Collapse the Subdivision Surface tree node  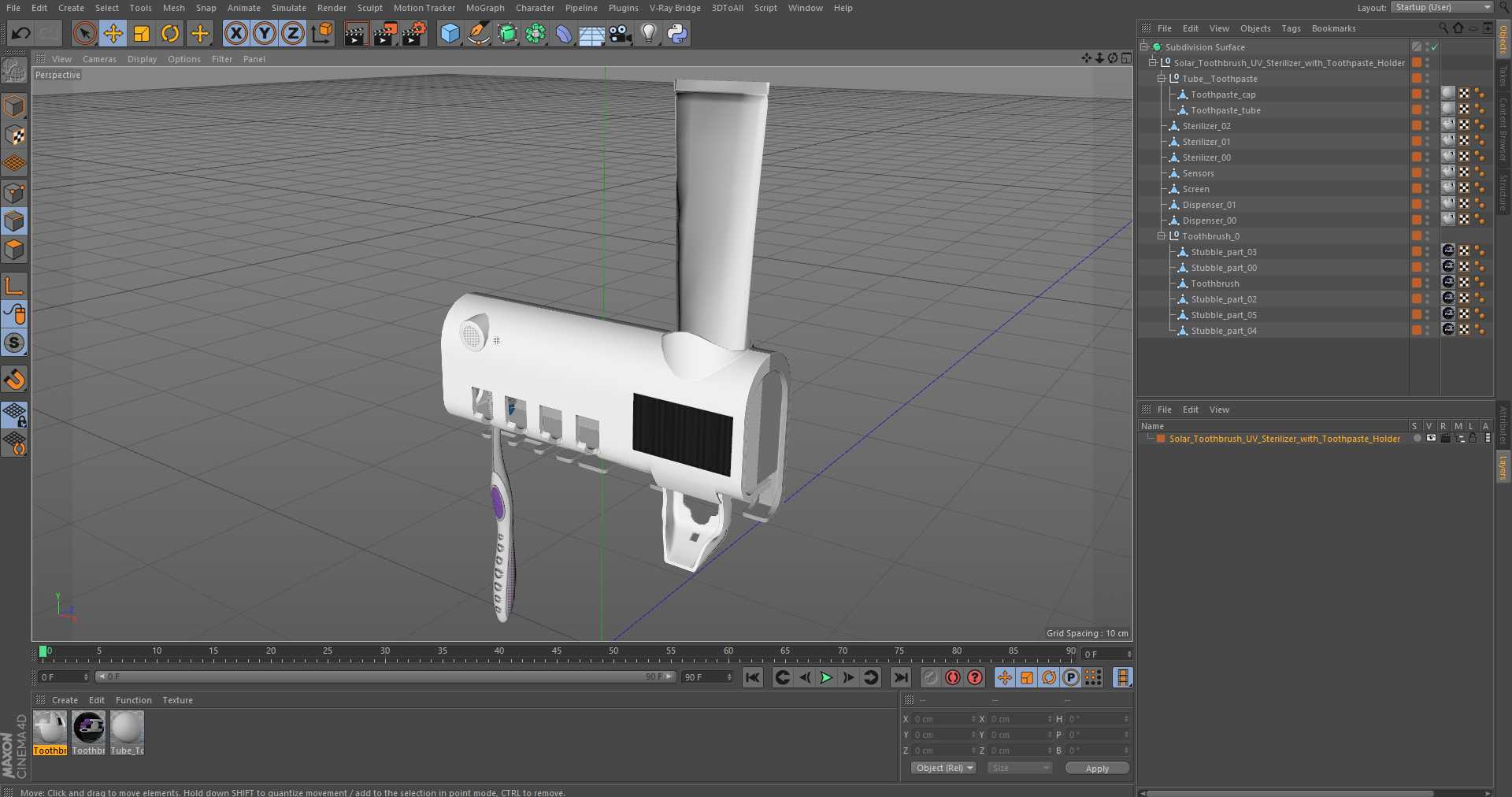pyautogui.click(x=1144, y=47)
